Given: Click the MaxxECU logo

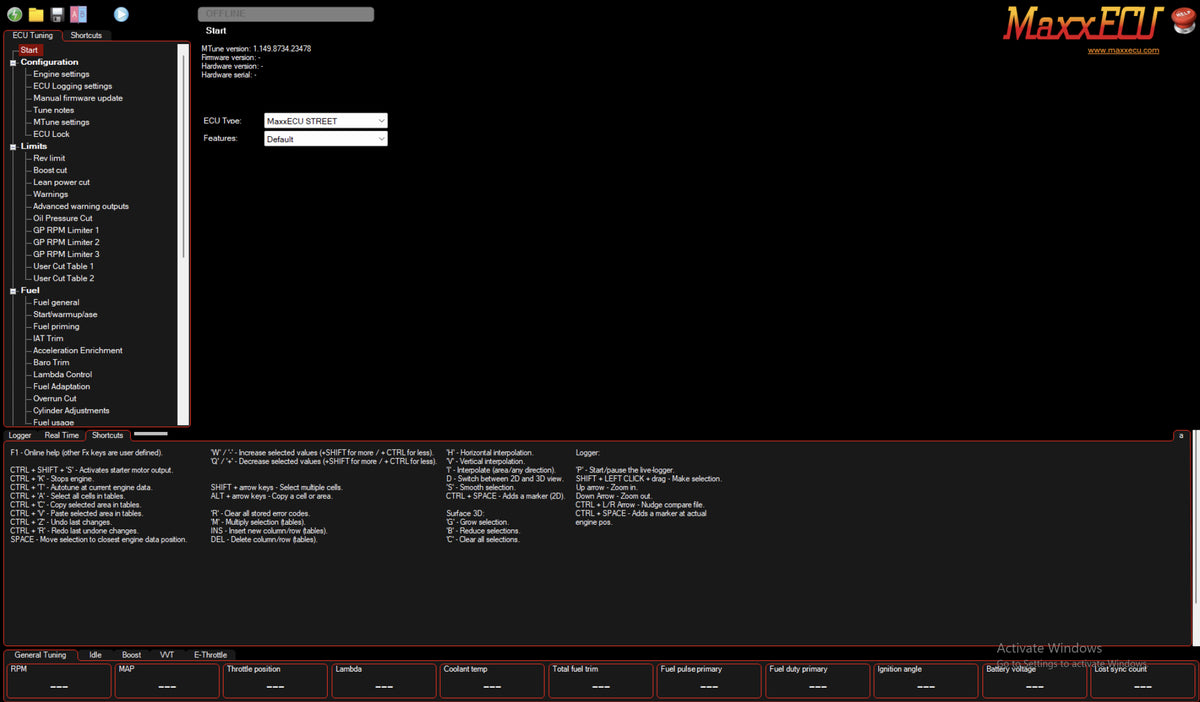Looking at the screenshot, I should pos(1083,23).
